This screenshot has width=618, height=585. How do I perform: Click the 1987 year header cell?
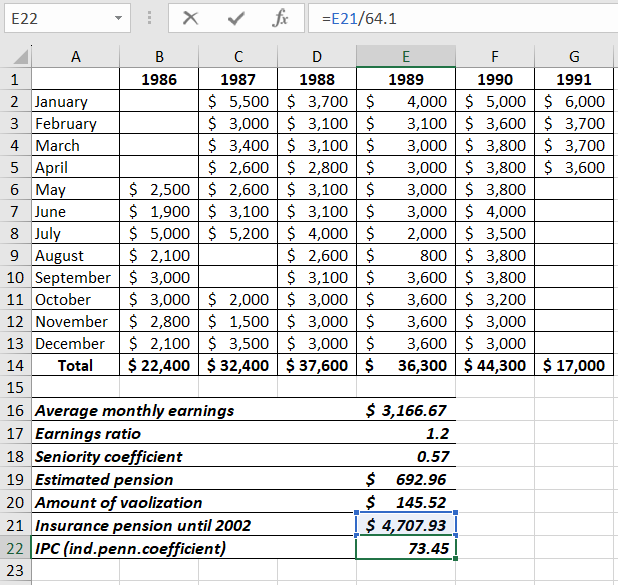(238, 80)
